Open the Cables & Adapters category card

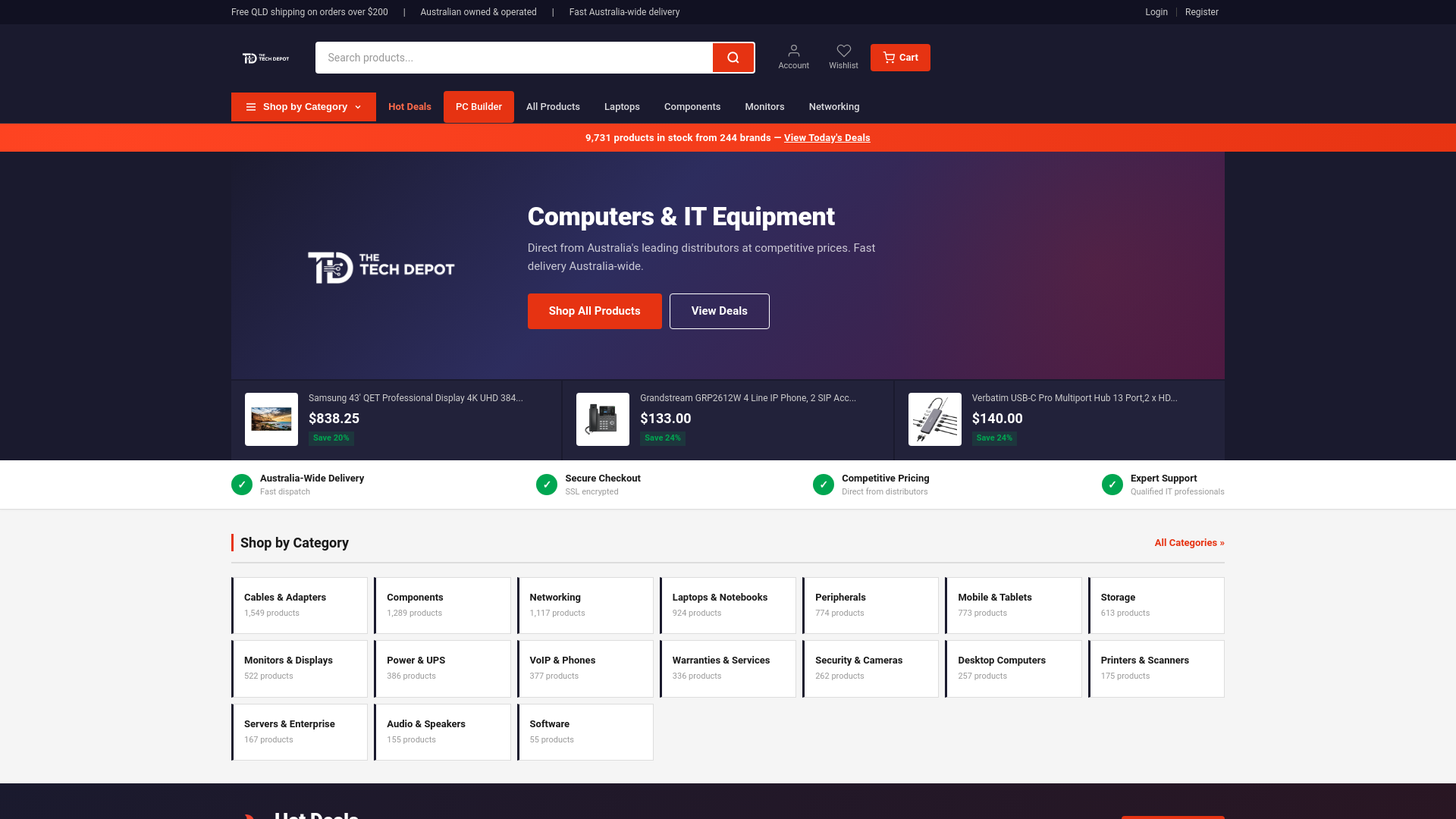pyautogui.click(x=300, y=606)
